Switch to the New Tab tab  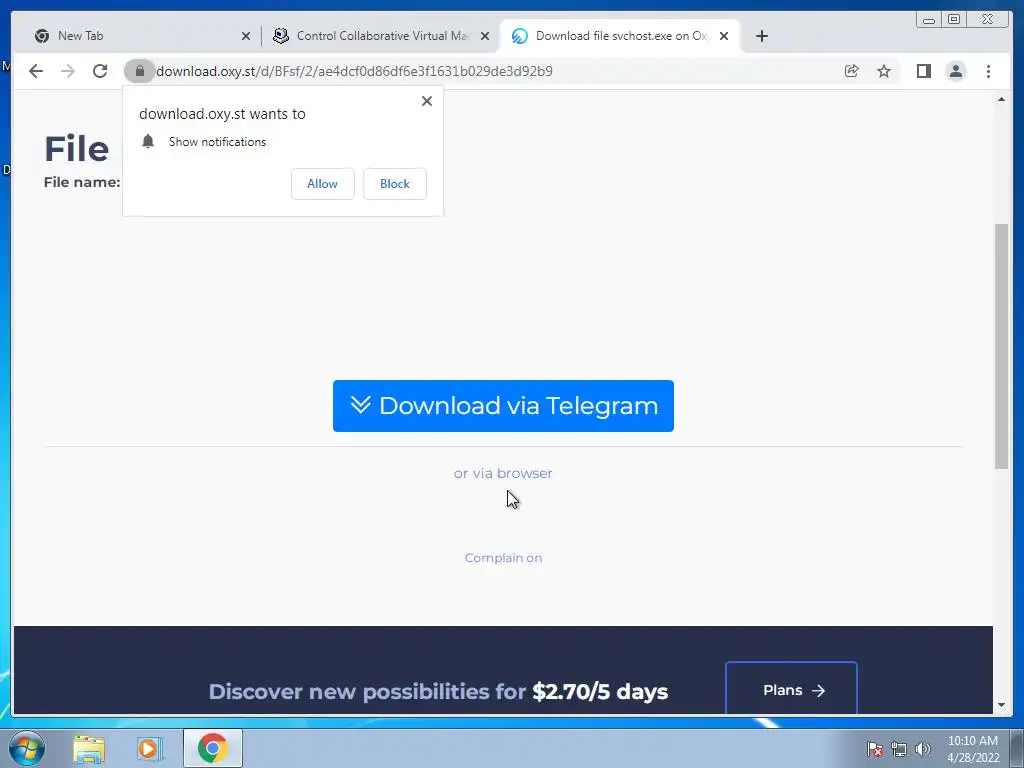coord(139,36)
